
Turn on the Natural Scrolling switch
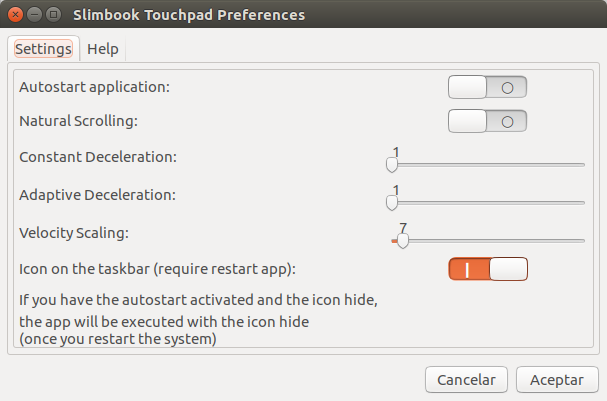click(x=487, y=121)
